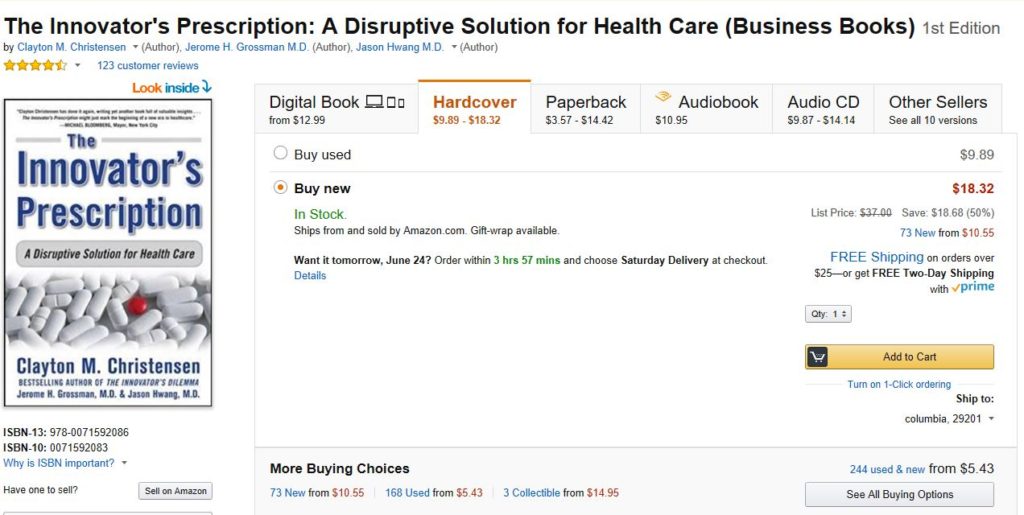
Task: Expand the star ratings breakdown arrow
Action: (x=77, y=65)
